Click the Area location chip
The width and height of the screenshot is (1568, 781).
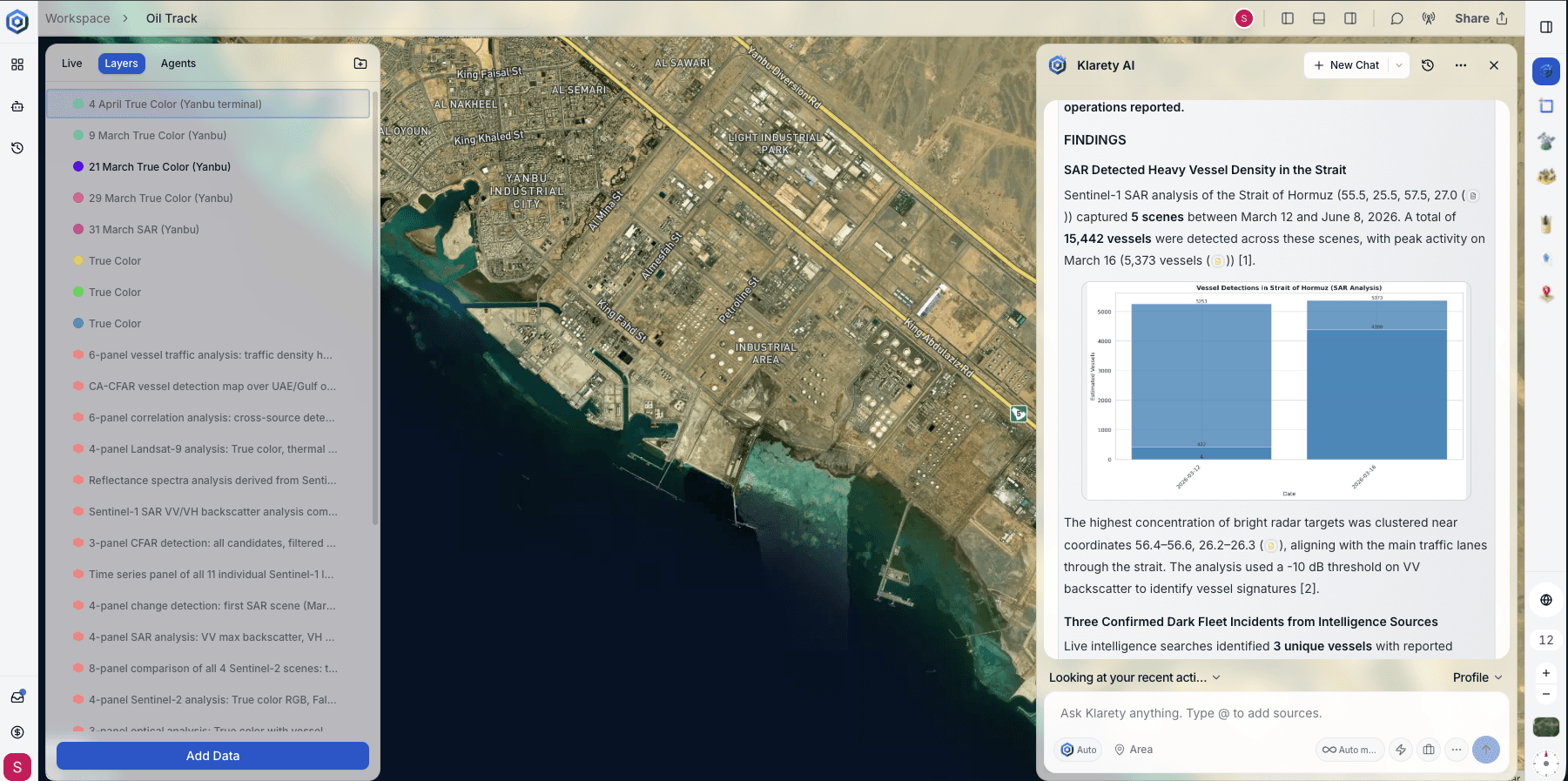pyautogui.click(x=1134, y=750)
